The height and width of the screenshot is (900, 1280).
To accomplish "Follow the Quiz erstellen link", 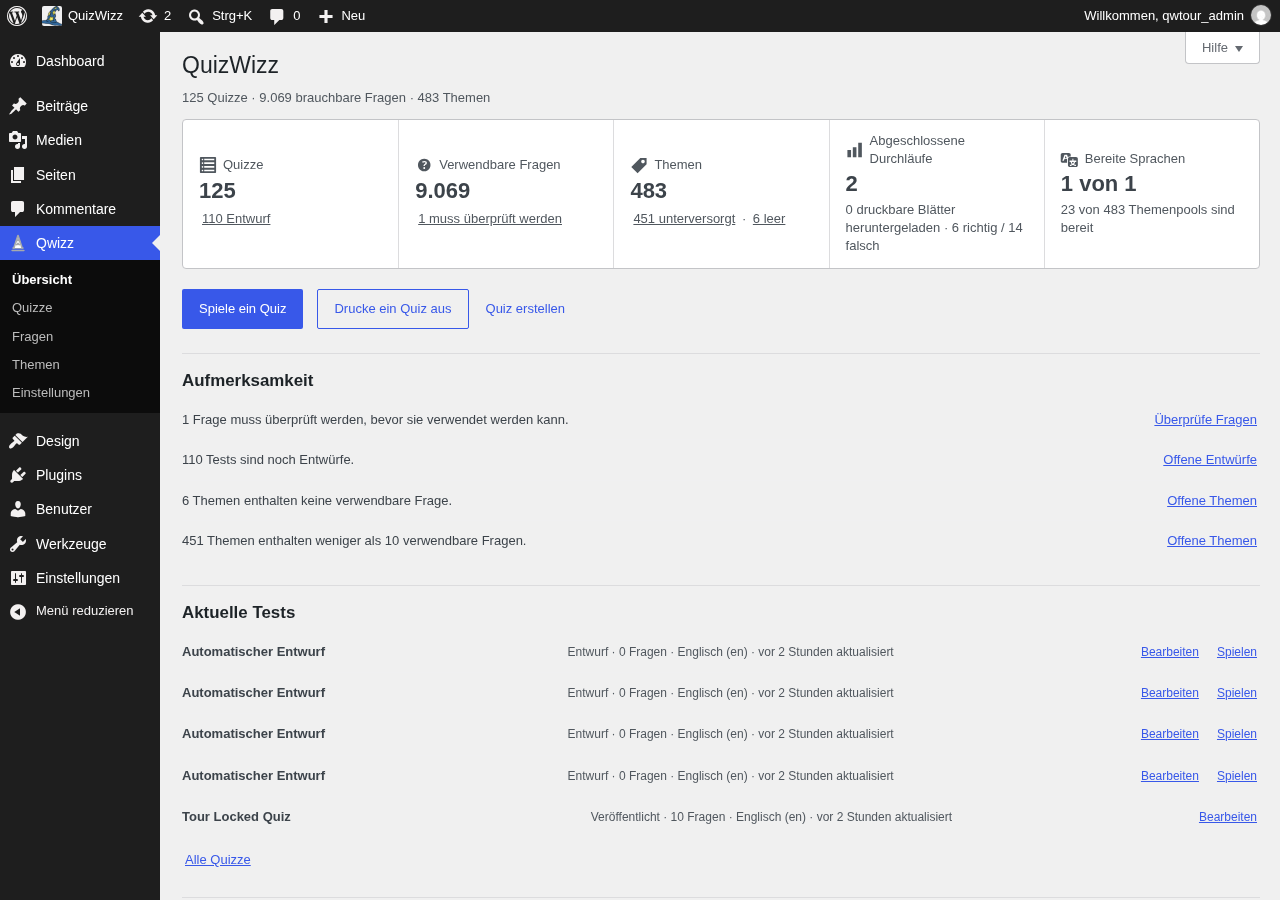I will tap(525, 309).
